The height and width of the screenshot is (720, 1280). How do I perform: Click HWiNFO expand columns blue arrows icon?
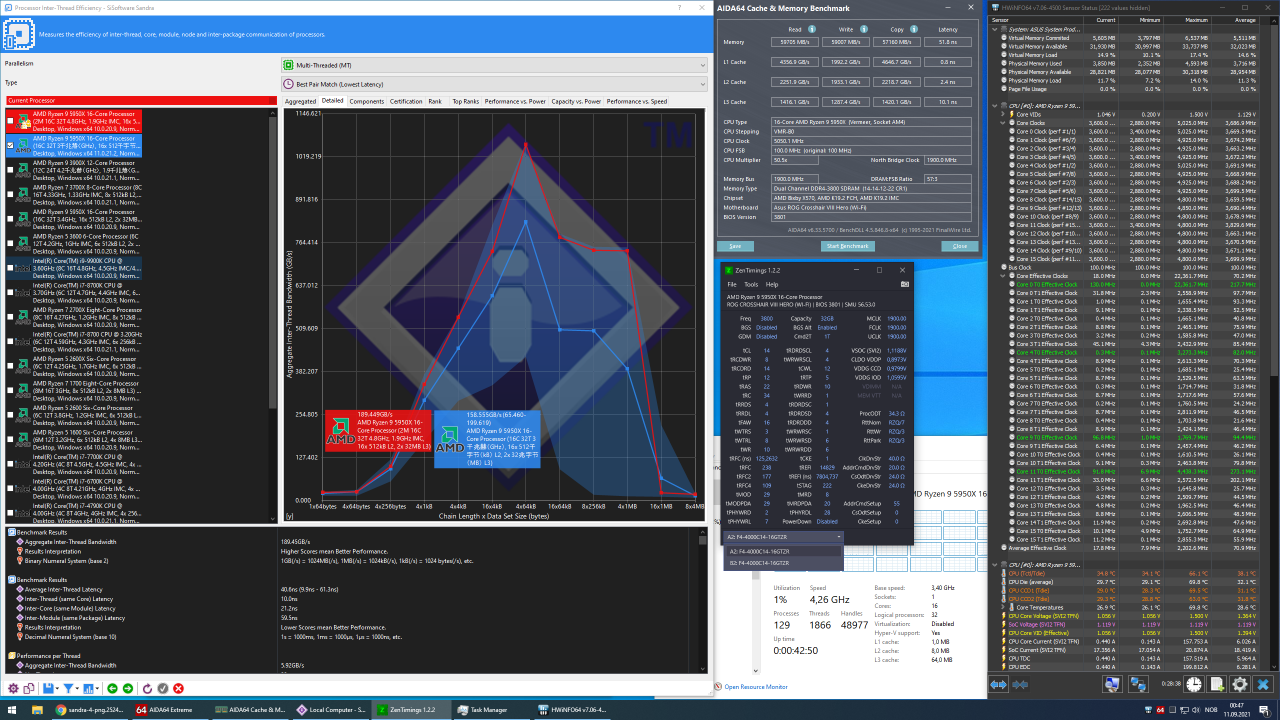pyautogui.click(x=998, y=684)
